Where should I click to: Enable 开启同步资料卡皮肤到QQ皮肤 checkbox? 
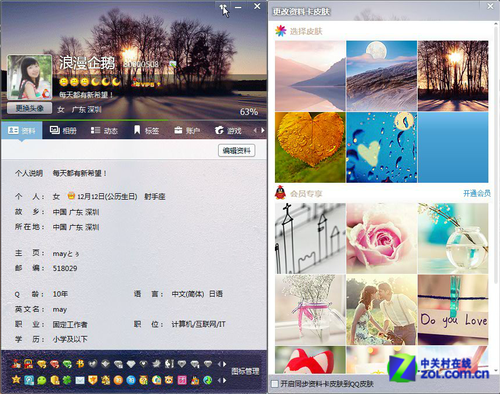pyautogui.click(x=274, y=384)
